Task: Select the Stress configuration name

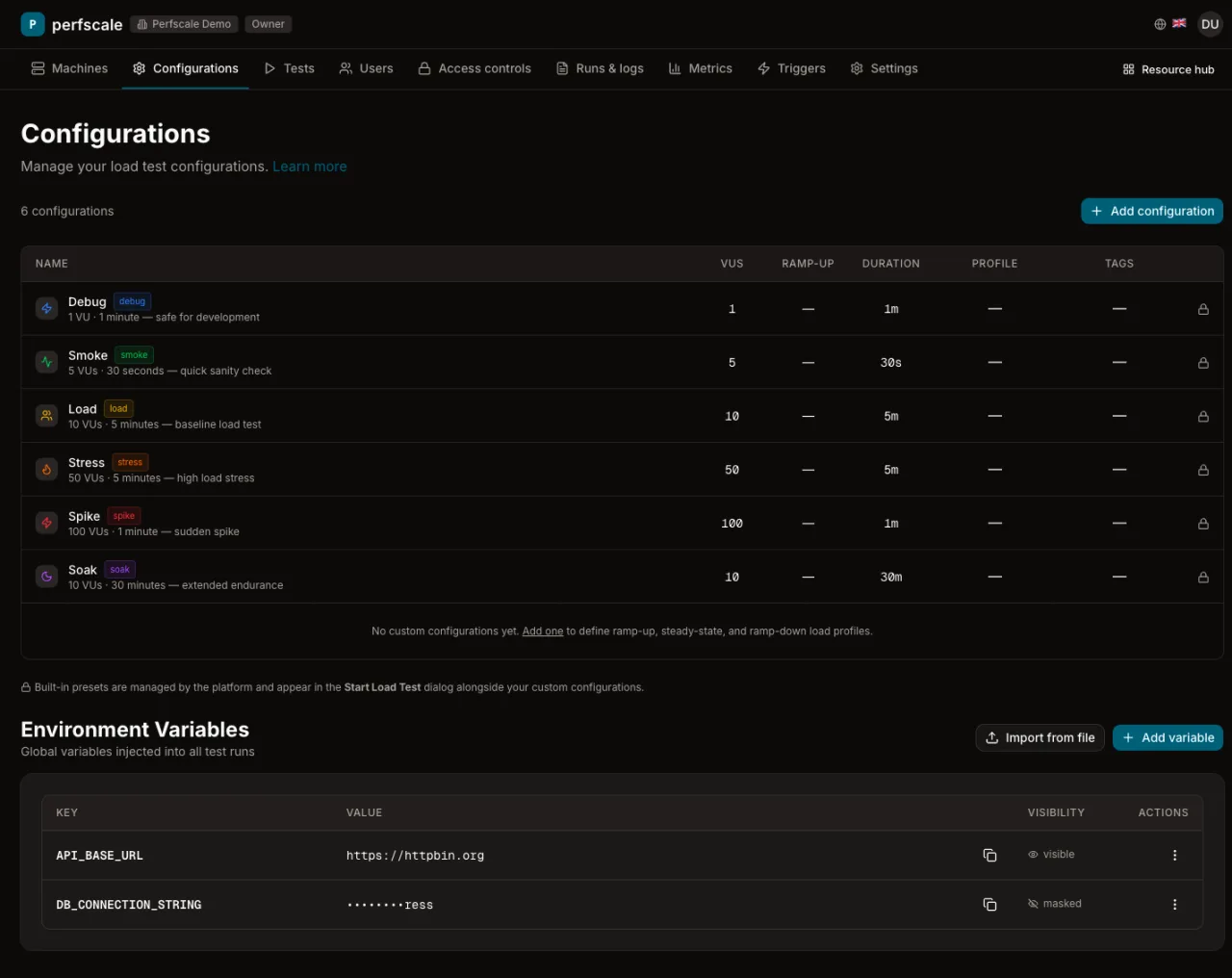Action: point(87,463)
